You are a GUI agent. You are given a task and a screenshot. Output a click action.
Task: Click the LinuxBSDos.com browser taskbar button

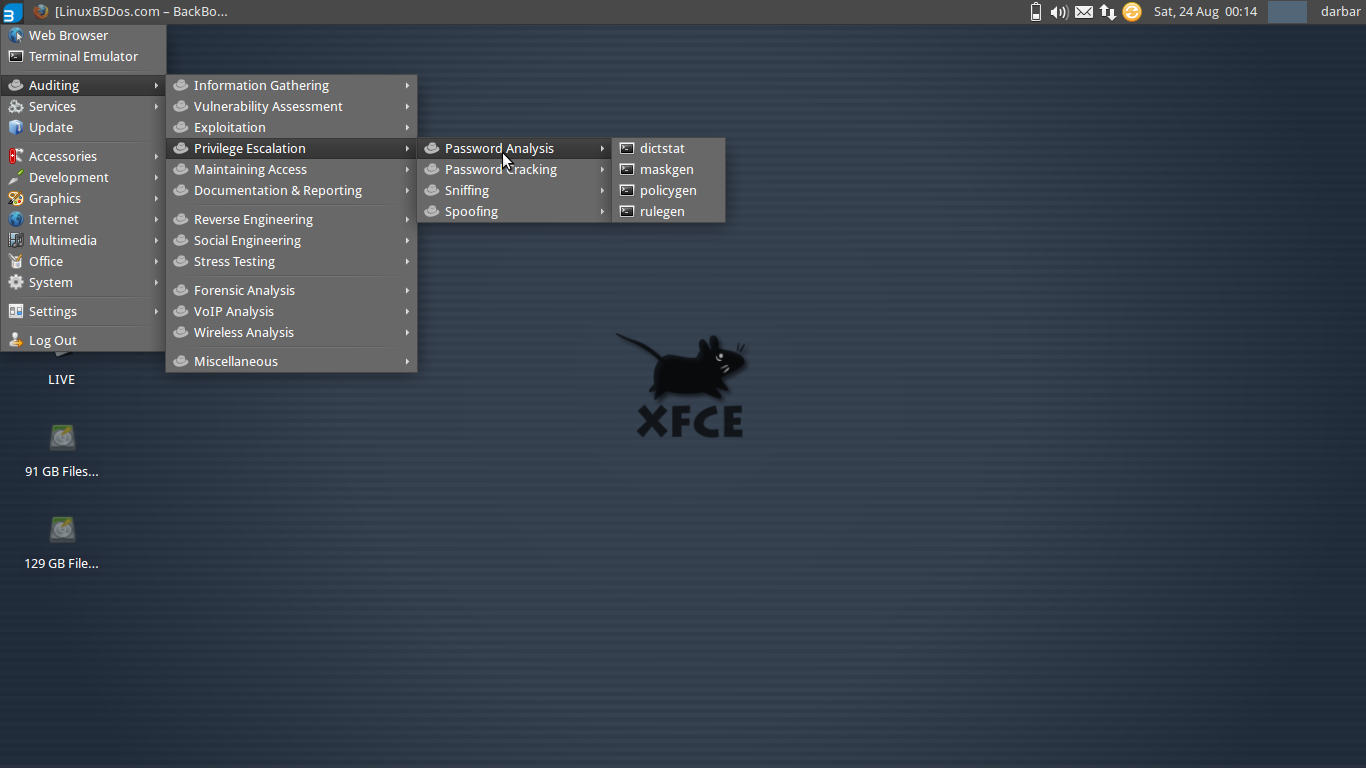(x=130, y=12)
